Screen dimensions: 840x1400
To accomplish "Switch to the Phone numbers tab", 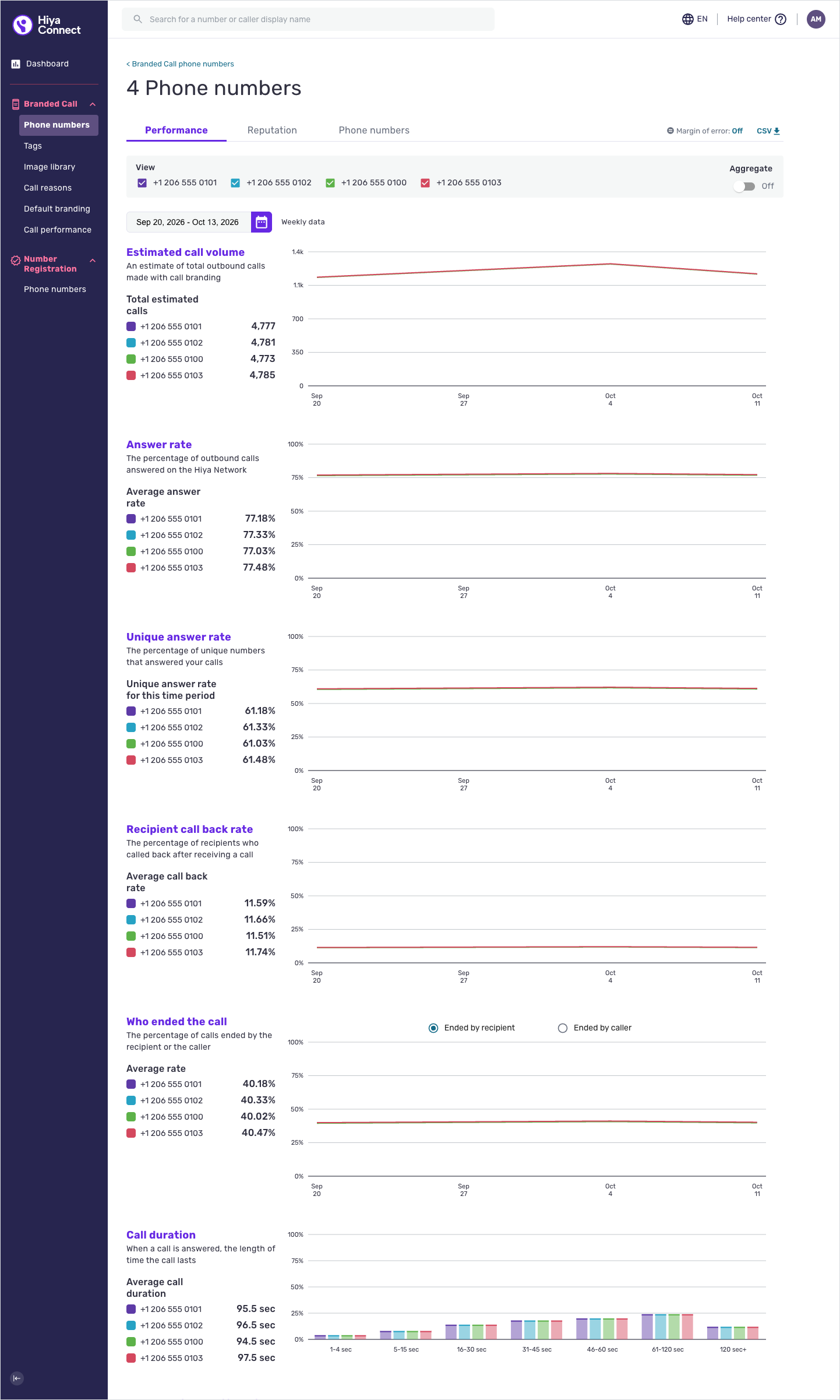I will [374, 131].
